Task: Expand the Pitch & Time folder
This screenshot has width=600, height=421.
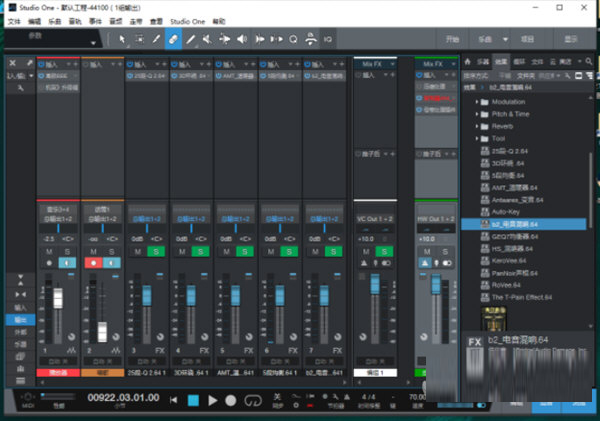Action: 476,114
